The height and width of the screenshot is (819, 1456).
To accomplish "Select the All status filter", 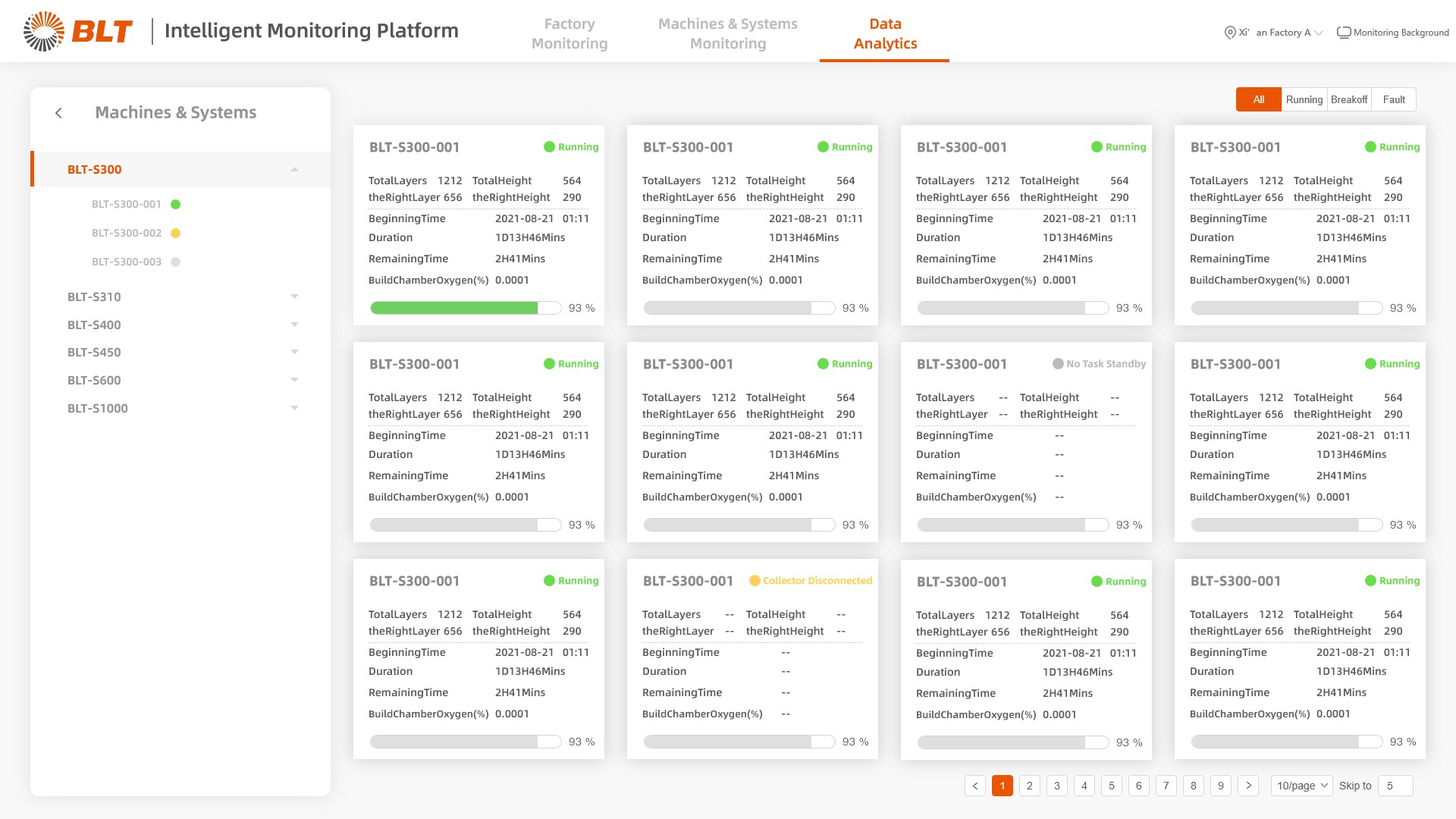I will pos(1258,99).
